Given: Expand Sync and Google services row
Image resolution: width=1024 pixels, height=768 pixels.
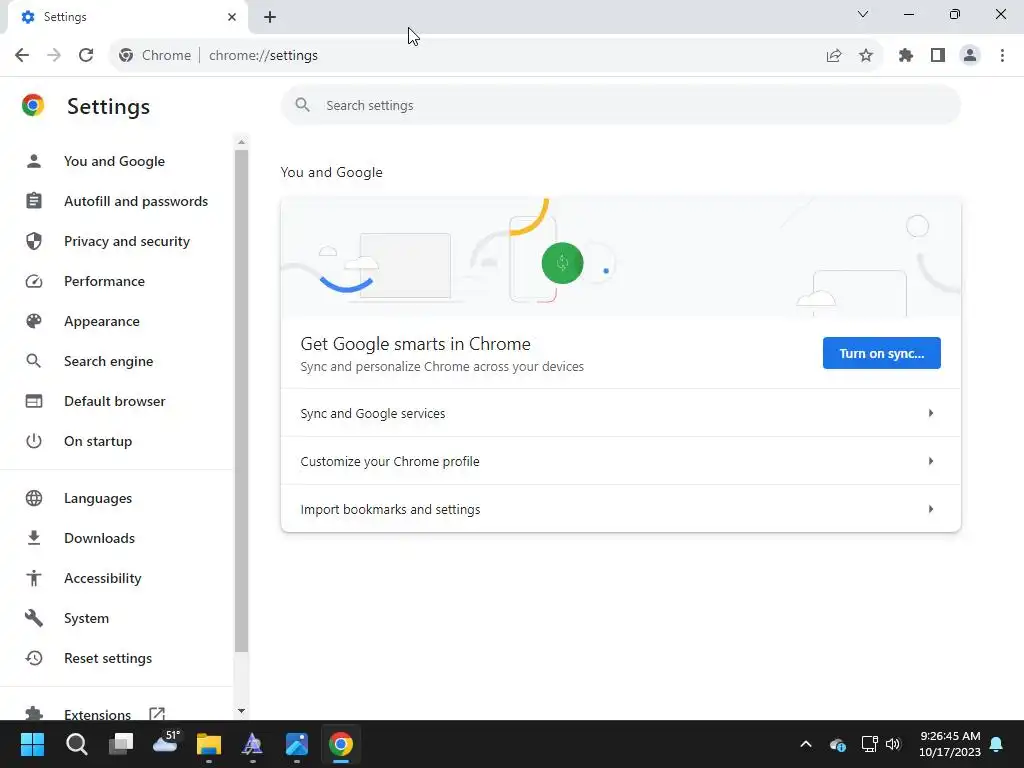Looking at the screenshot, I should tap(620, 413).
